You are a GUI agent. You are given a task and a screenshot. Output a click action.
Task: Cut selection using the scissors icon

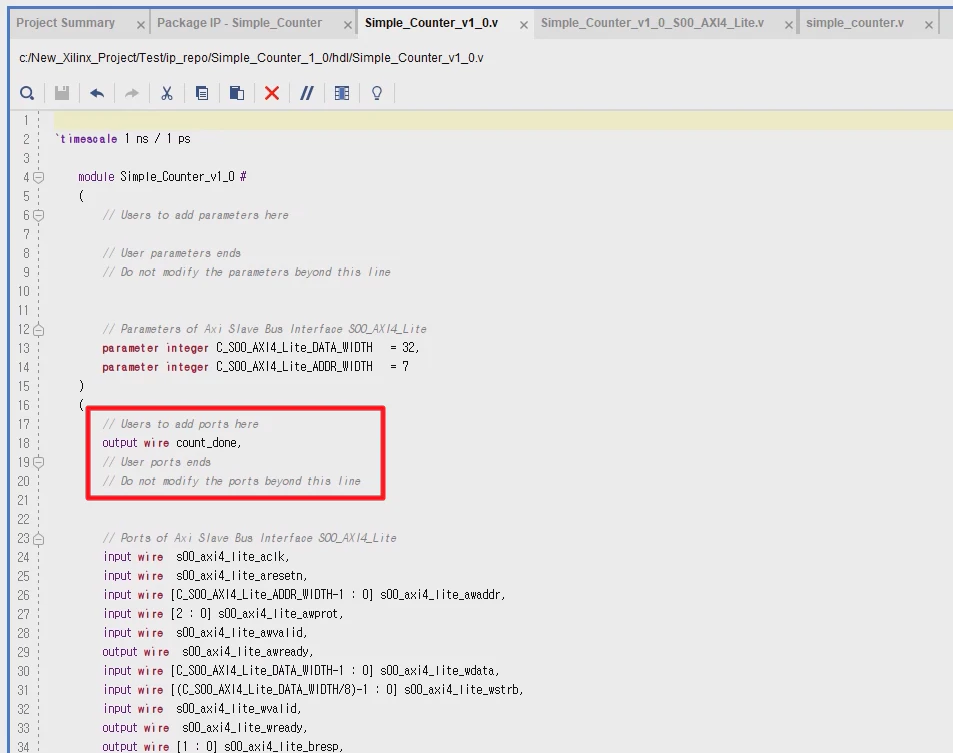(167, 93)
